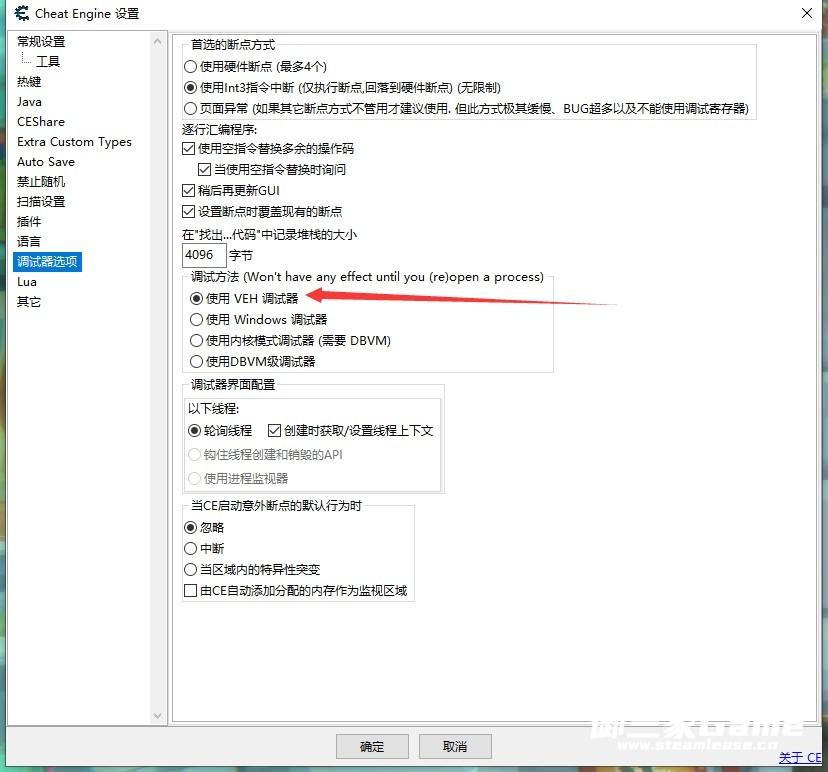The height and width of the screenshot is (772, 828).
Task: Disable 设置断点时覆盖现有的断点 checkbox
Action: tap(189, 212)
